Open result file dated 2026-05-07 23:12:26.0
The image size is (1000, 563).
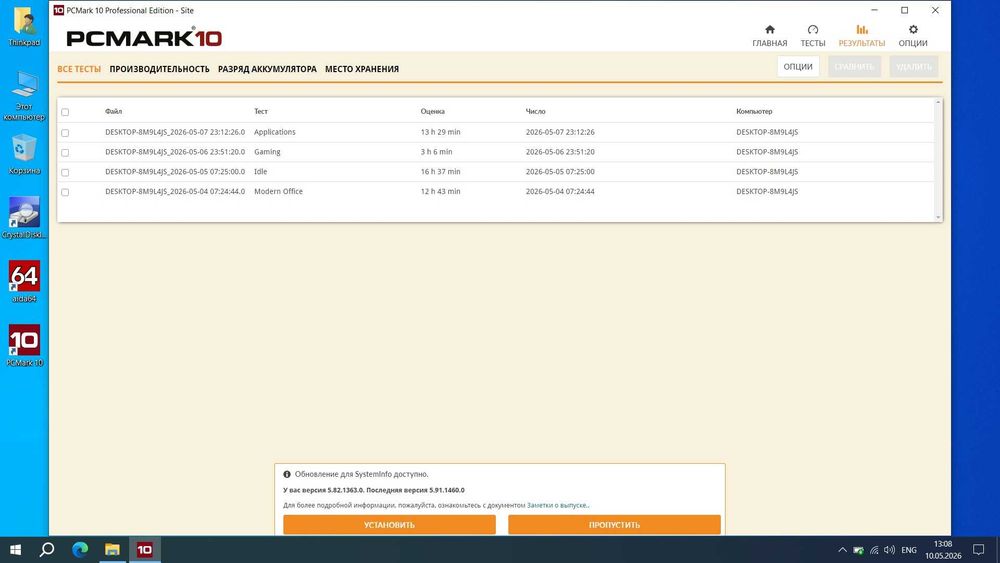point(175,132)
